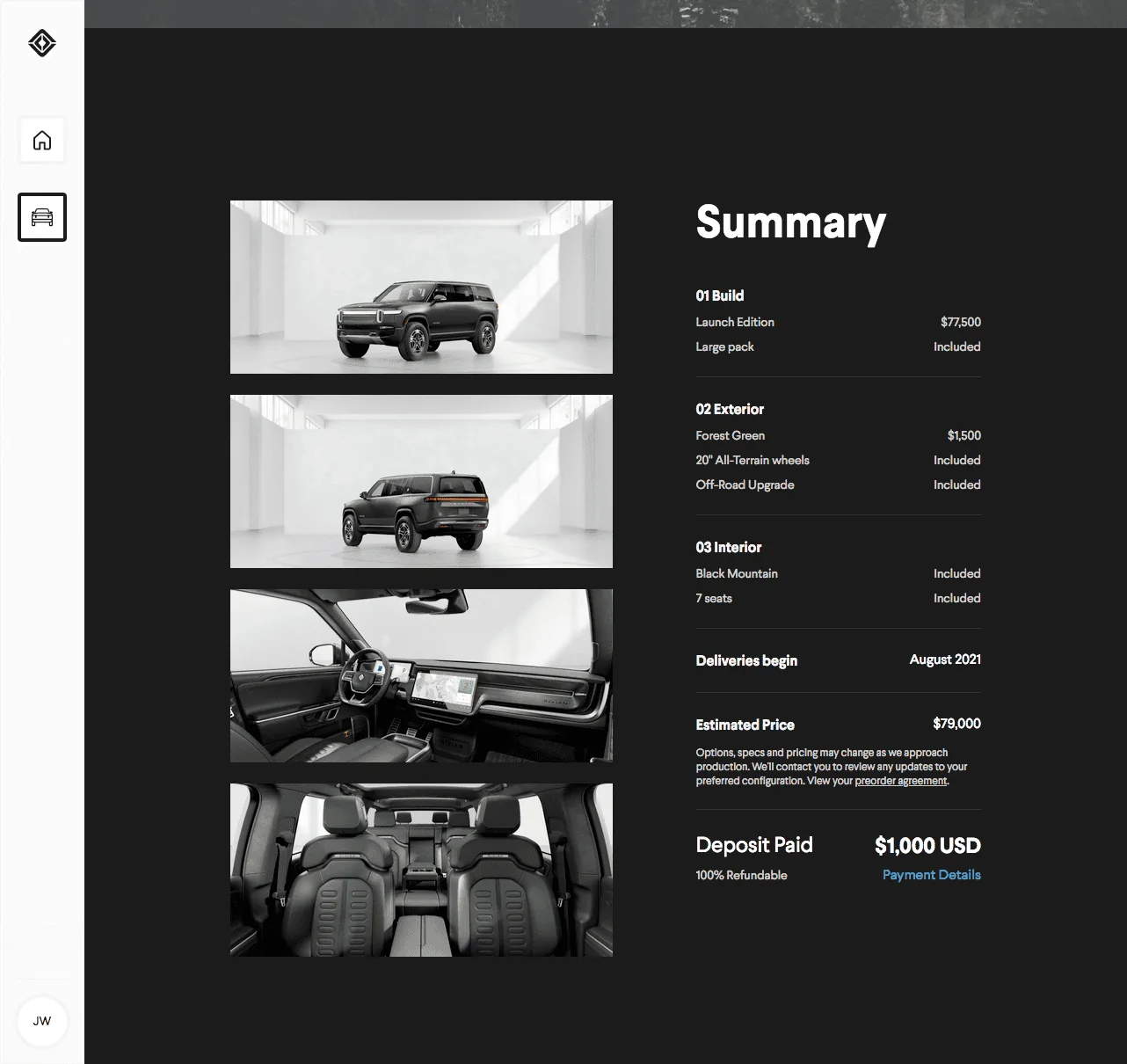The width and height of the screenshot is (1127, 1064).
Task: Click the Large pack label
Action: coord(725,346)
